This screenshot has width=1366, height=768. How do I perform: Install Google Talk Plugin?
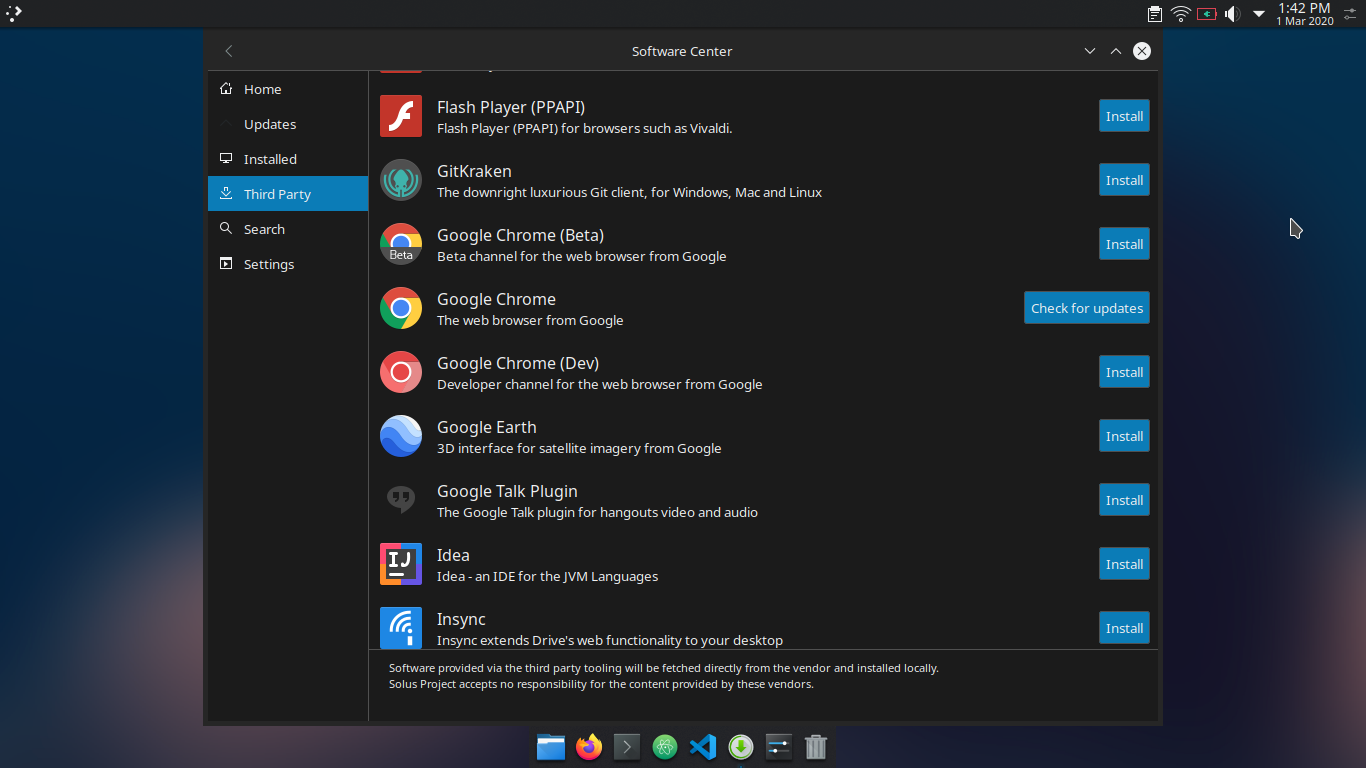click(x=1124, y=500)
